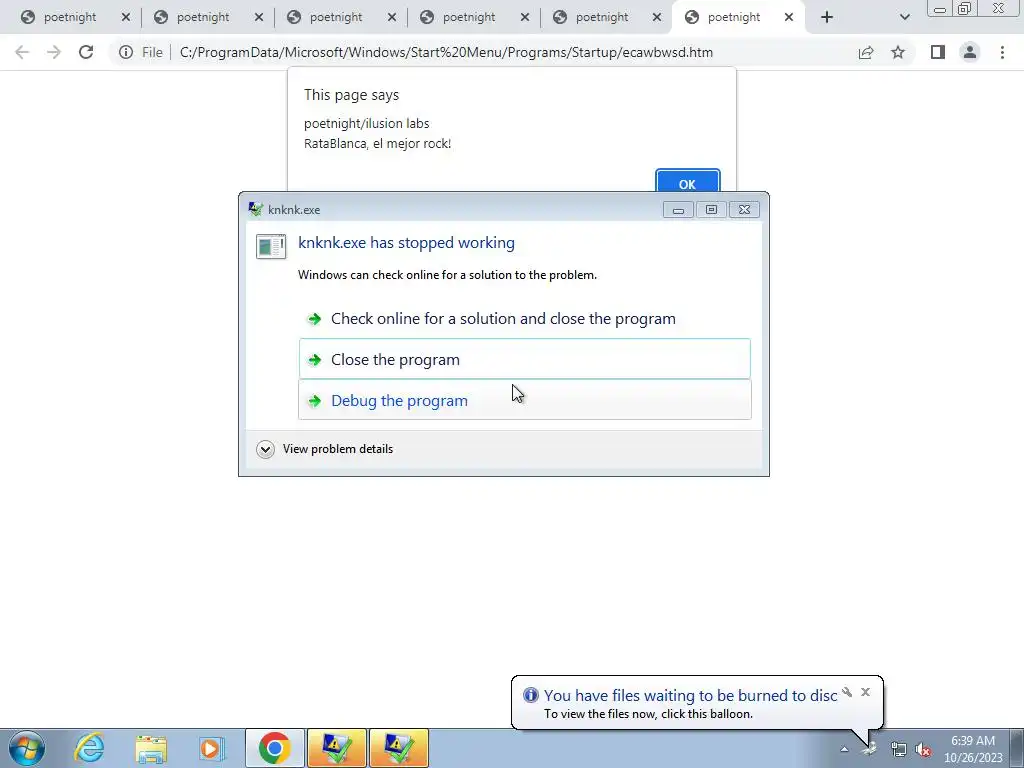Open Chrome's three-dot menu
1024x768 pixels.
coord(1002,52)
